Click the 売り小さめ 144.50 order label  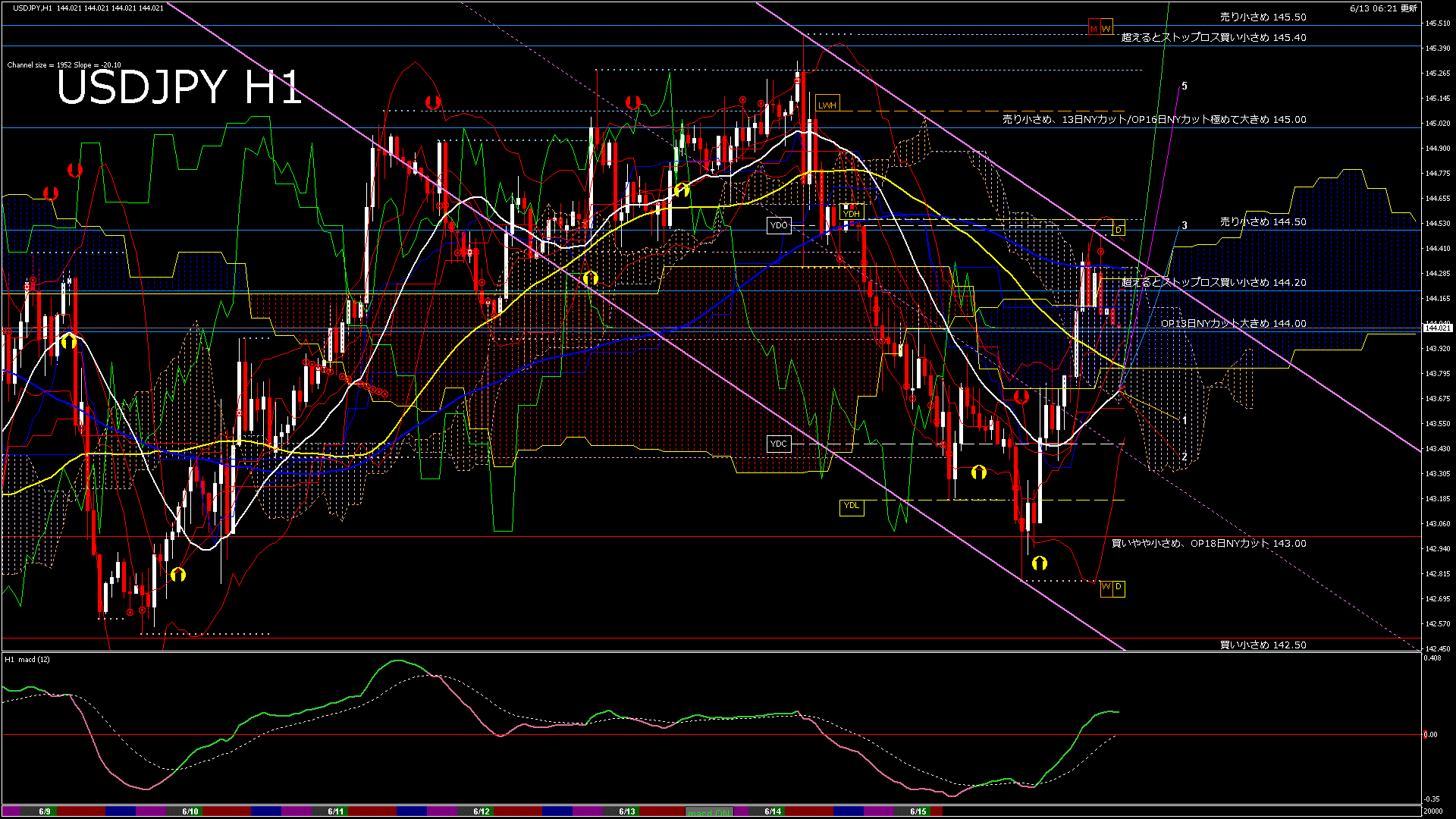point(1263,221)
